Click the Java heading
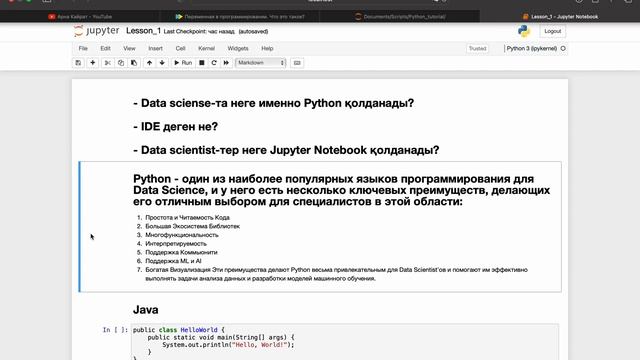Screen dimensions: 640x360 click(x=146, y=310)
